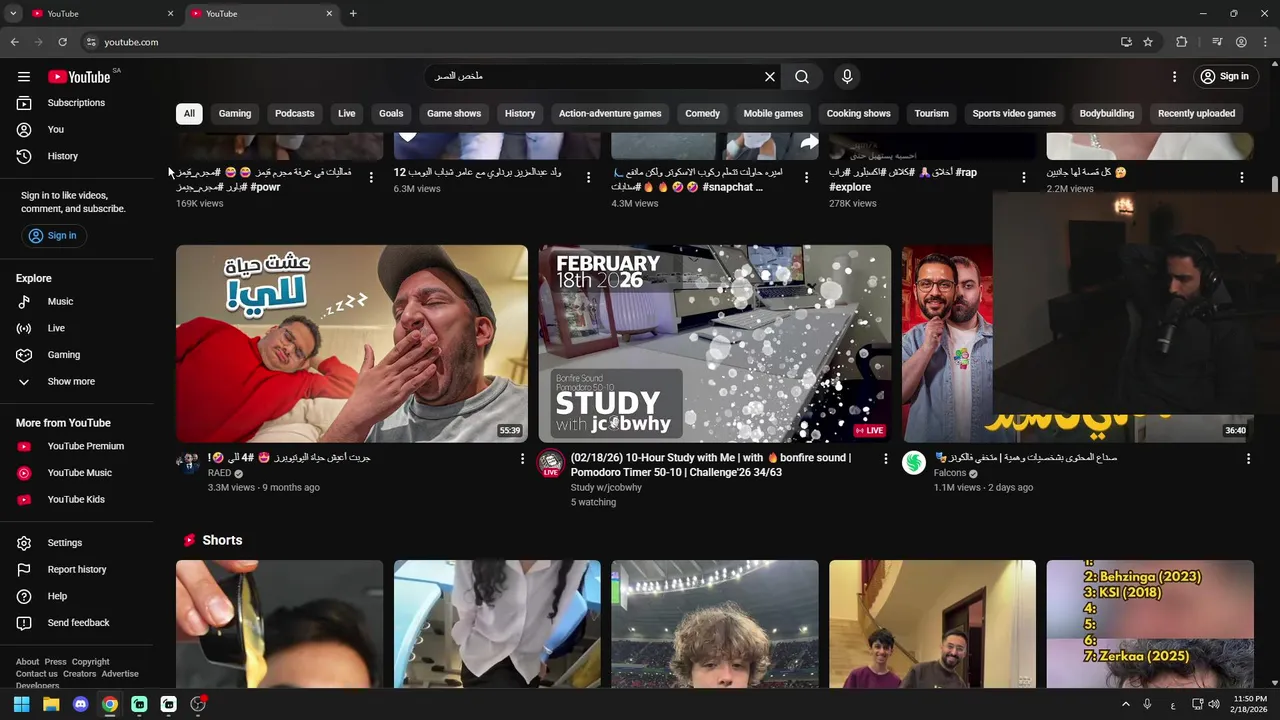Select the Game shows filter chip
The image size is (1280, 720).
point(454,114)
